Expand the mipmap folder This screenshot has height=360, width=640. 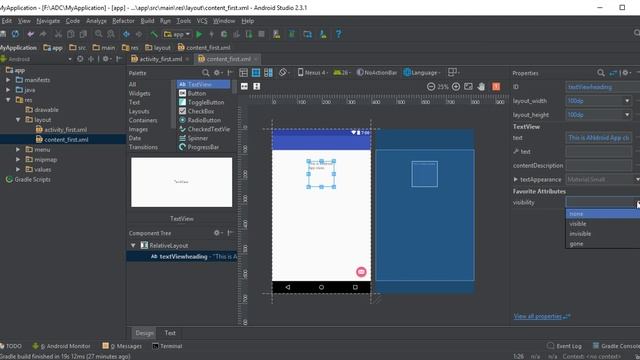18,159
